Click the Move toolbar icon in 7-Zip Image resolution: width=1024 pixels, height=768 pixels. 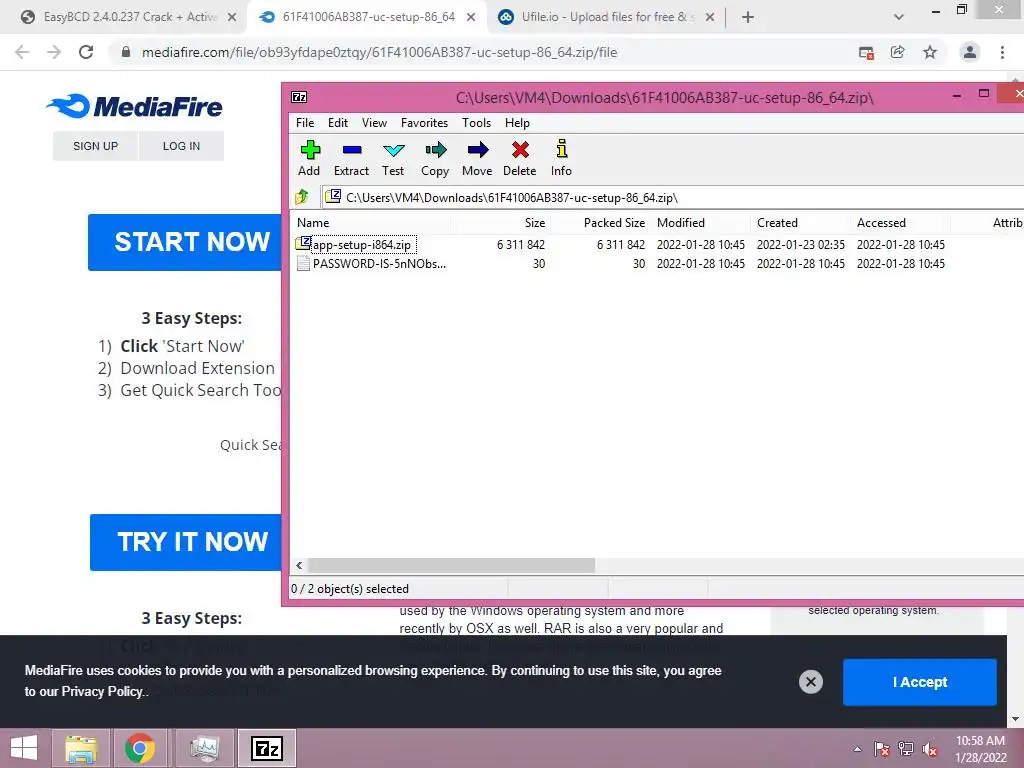pos(477,150)
